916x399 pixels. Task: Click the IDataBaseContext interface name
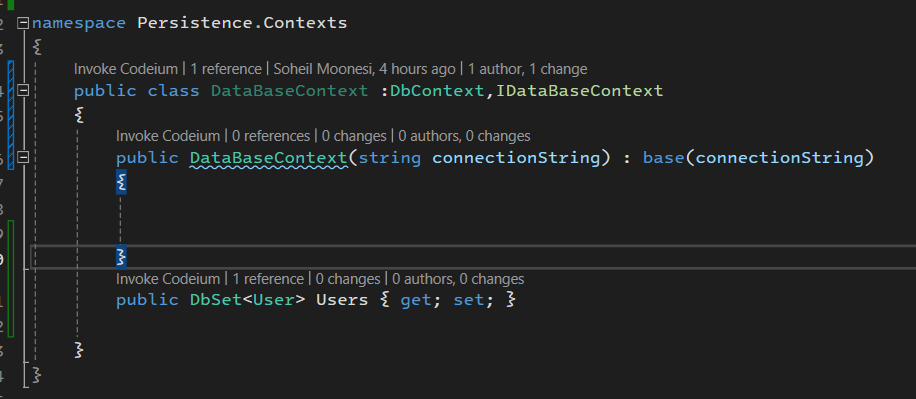[x=580, y=91]
